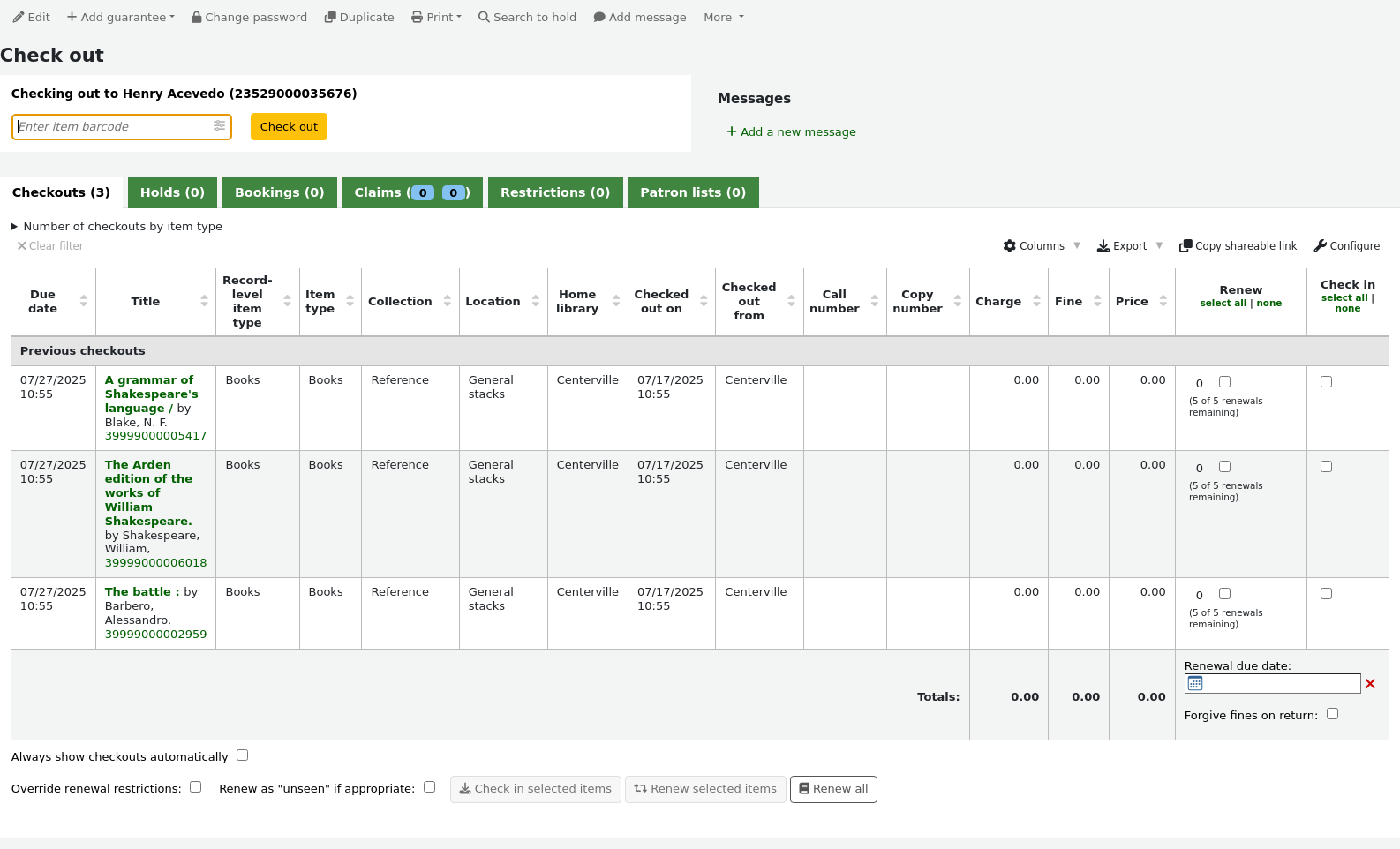Sort by Copy number arrows

coord(958,301)
